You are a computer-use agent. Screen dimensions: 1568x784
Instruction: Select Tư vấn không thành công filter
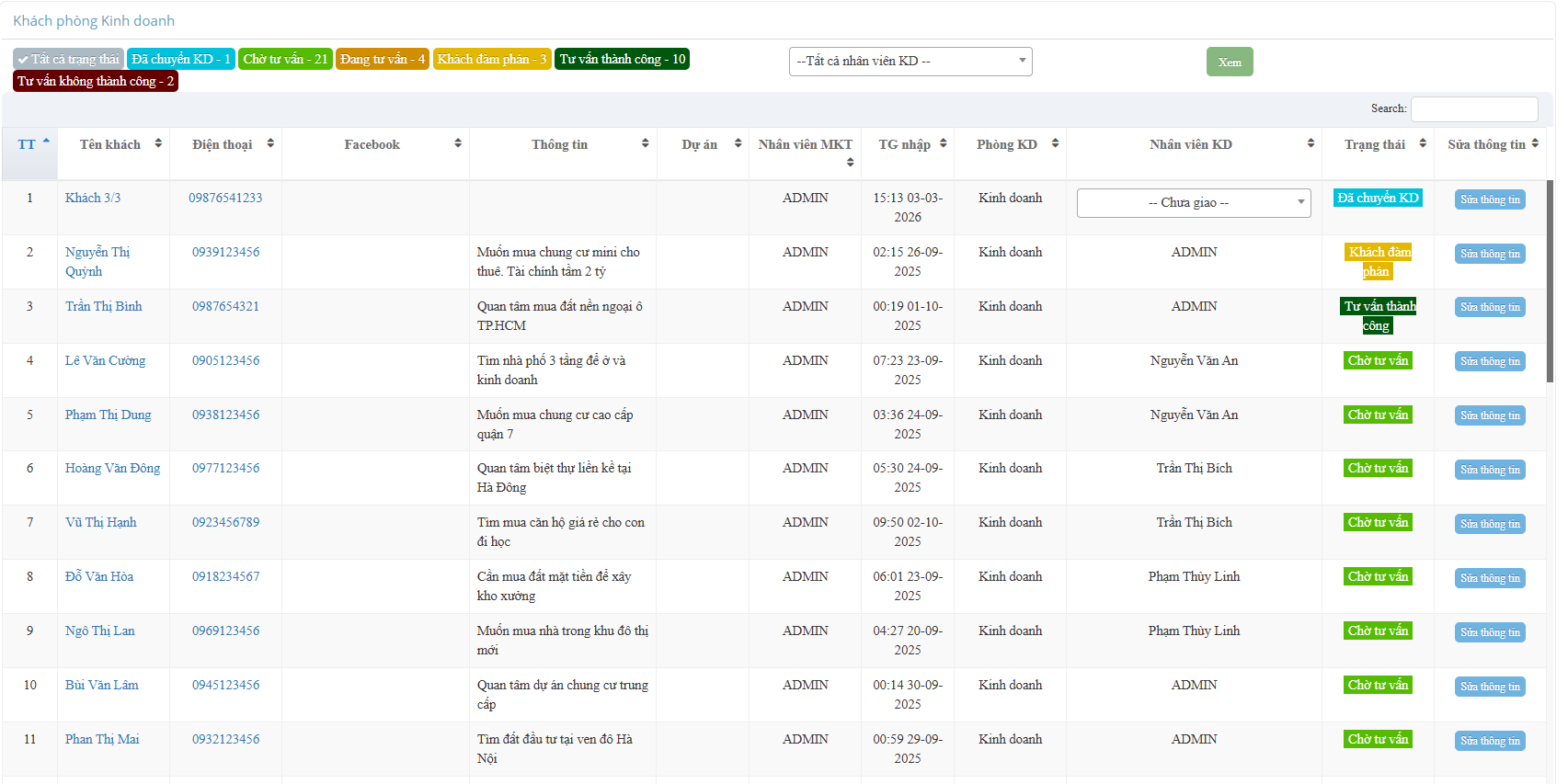click(96, 81)
